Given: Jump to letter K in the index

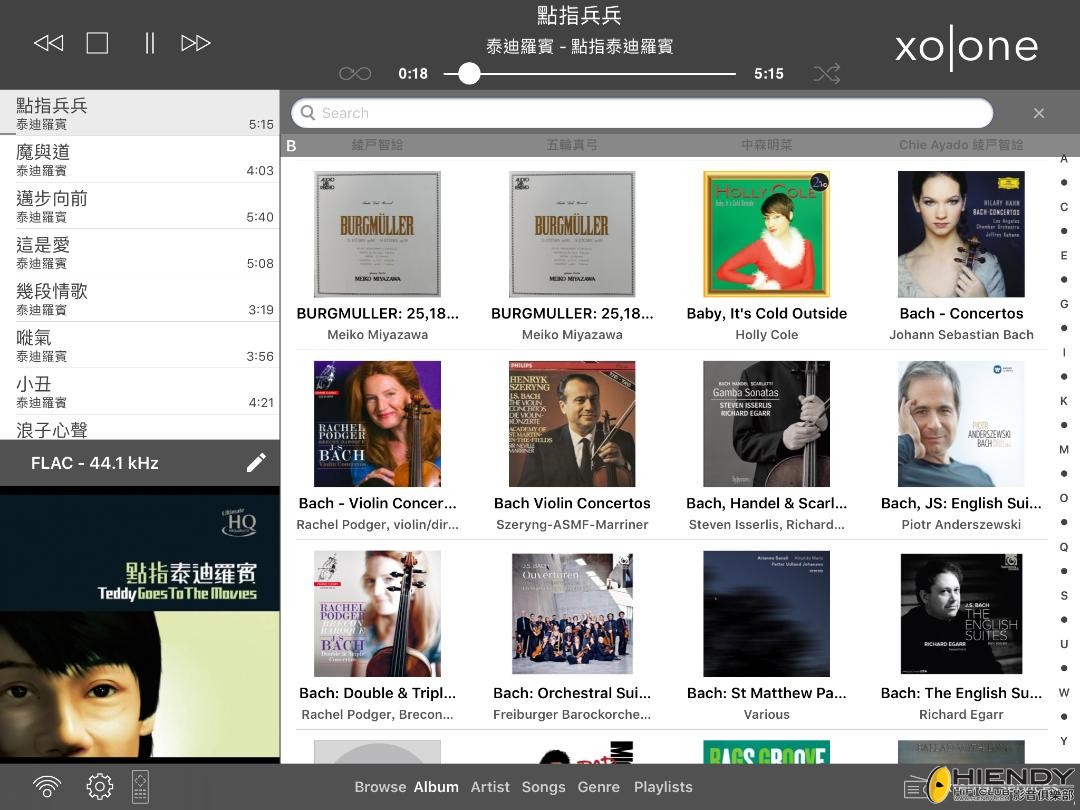Looking at the screenshot, I should pyautogui.click(x=1064, y=401).
